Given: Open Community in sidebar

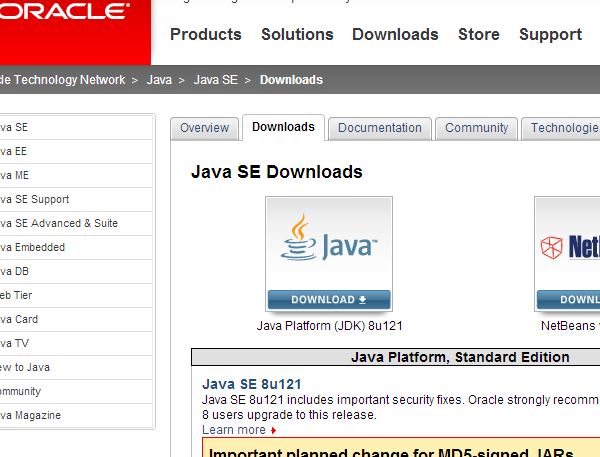Looking at the screenshot, I should [x=76, y=392].
